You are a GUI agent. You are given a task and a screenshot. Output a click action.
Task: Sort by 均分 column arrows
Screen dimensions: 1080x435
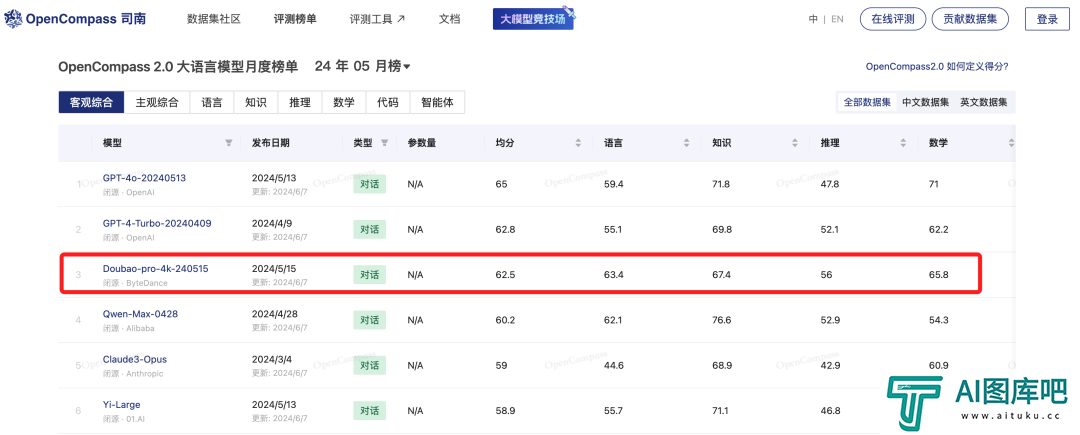[578, 143]
